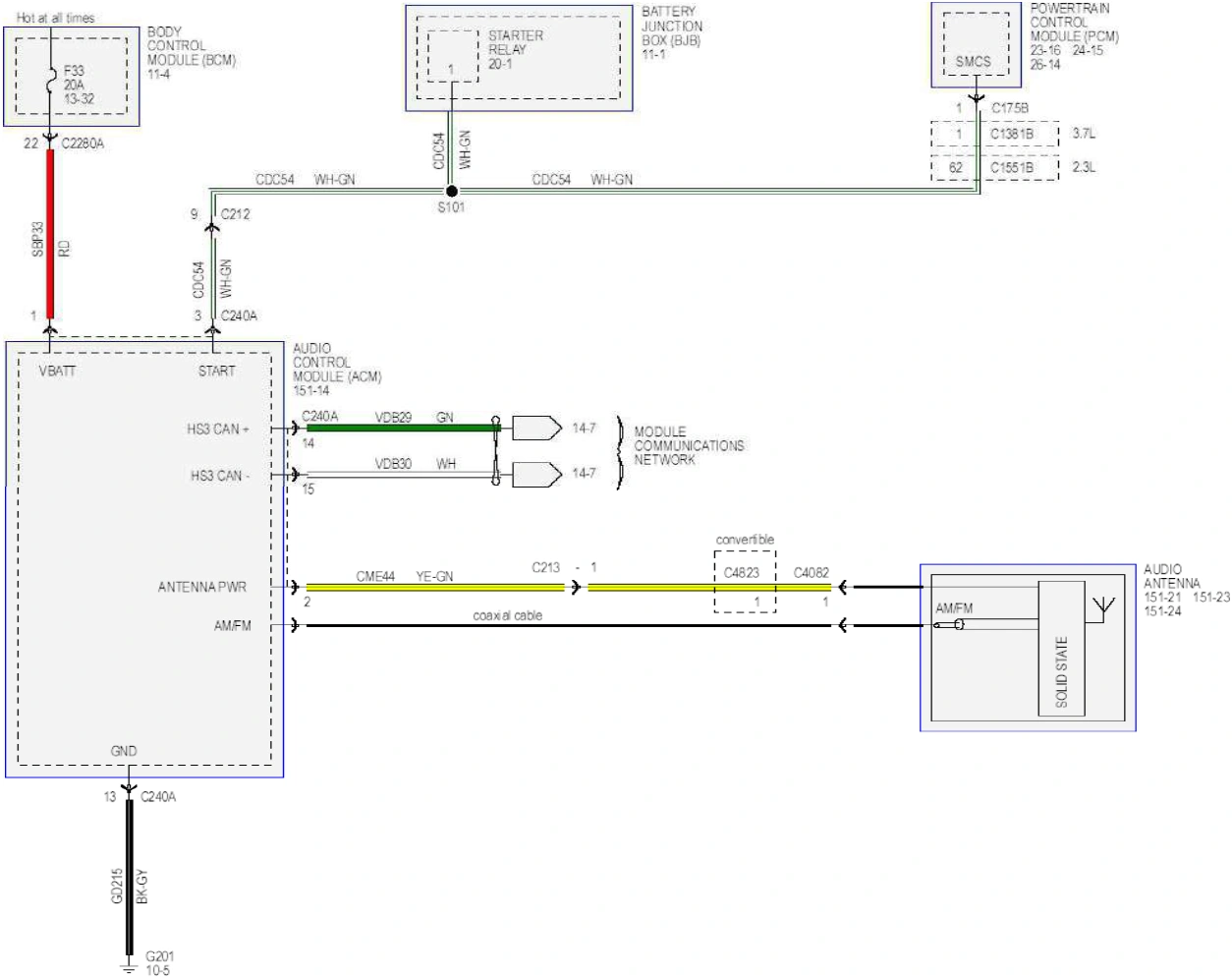1232x978 pixels.
Task: Click the yellow CME44 antenna power wire
Action: click(x=435, y=587)
